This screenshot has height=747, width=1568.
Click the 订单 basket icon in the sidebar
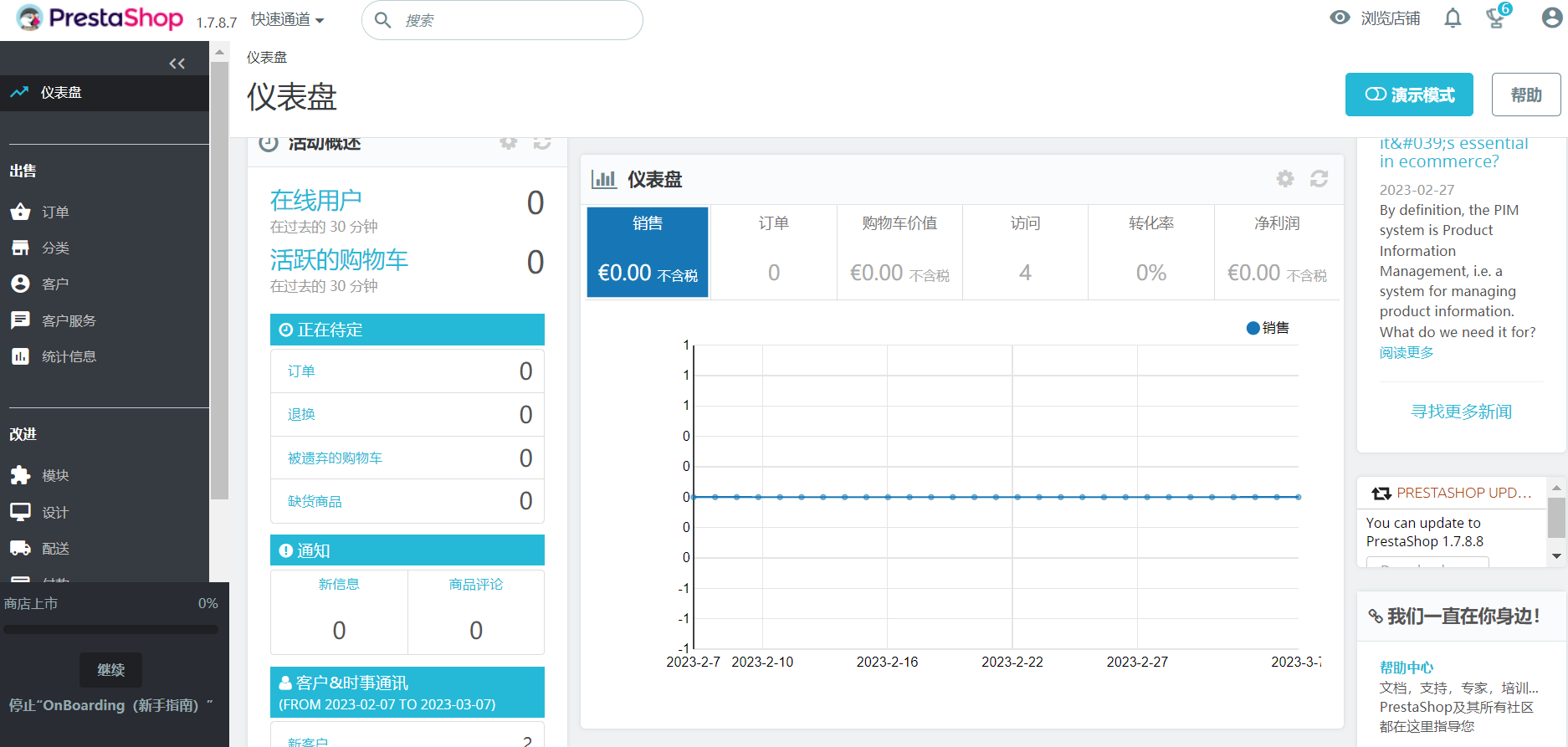[x=21, y=212]
